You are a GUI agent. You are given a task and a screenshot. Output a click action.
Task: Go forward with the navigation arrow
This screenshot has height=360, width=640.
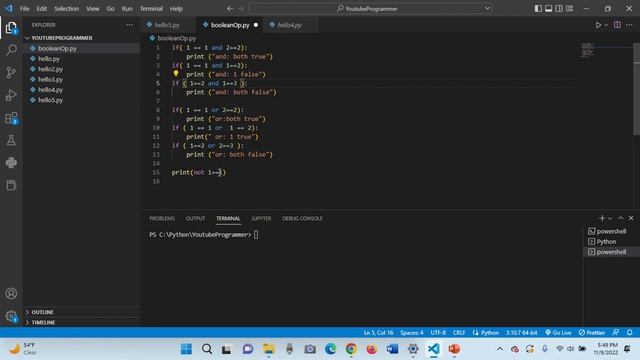pos(241,9)
